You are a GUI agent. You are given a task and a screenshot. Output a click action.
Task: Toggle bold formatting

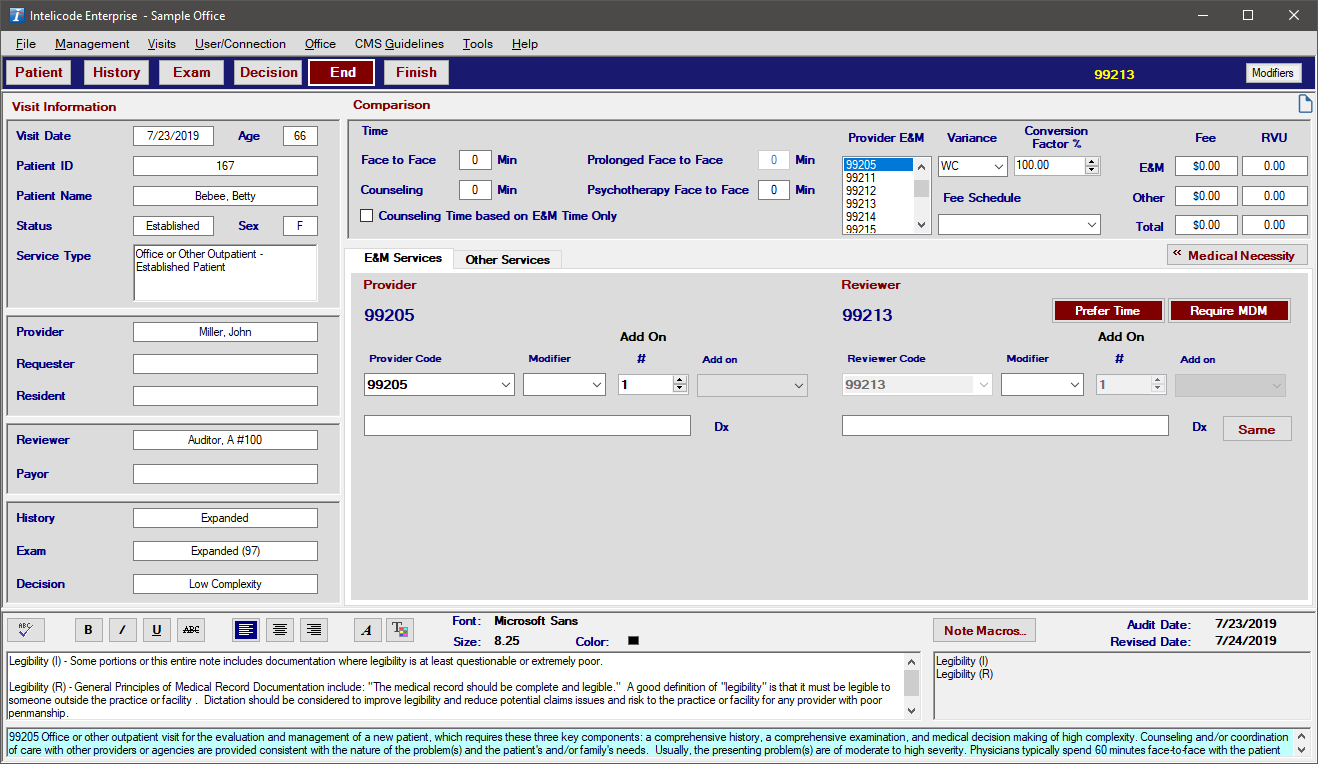(x=88, y=629)
